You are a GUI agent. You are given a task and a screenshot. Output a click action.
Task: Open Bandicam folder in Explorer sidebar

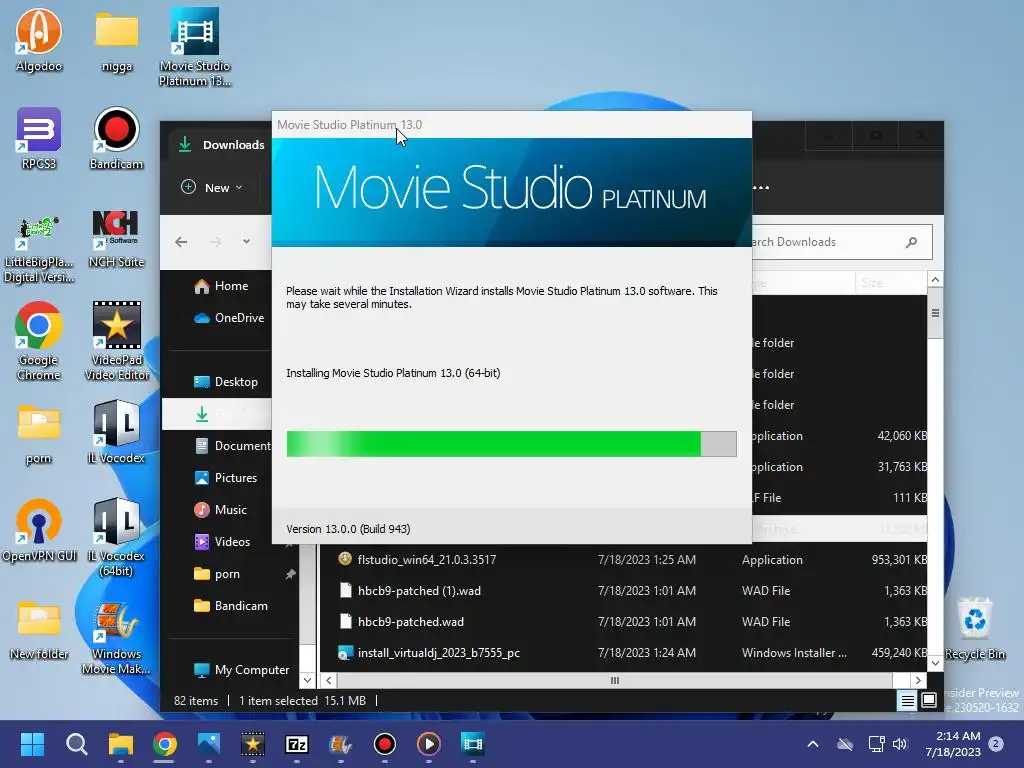231,606
